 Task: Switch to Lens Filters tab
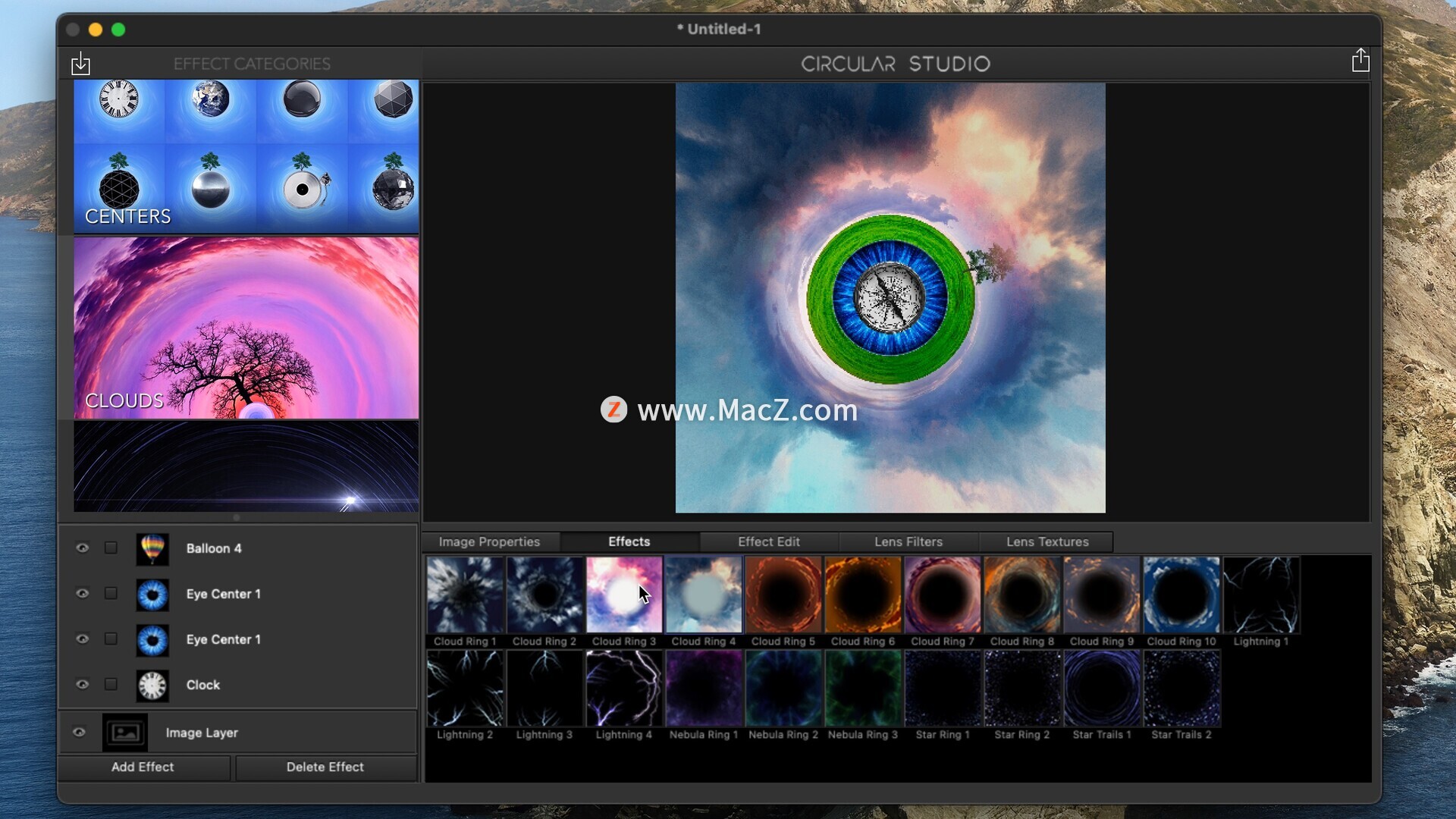pyautogui.click(x=908, y=541)
